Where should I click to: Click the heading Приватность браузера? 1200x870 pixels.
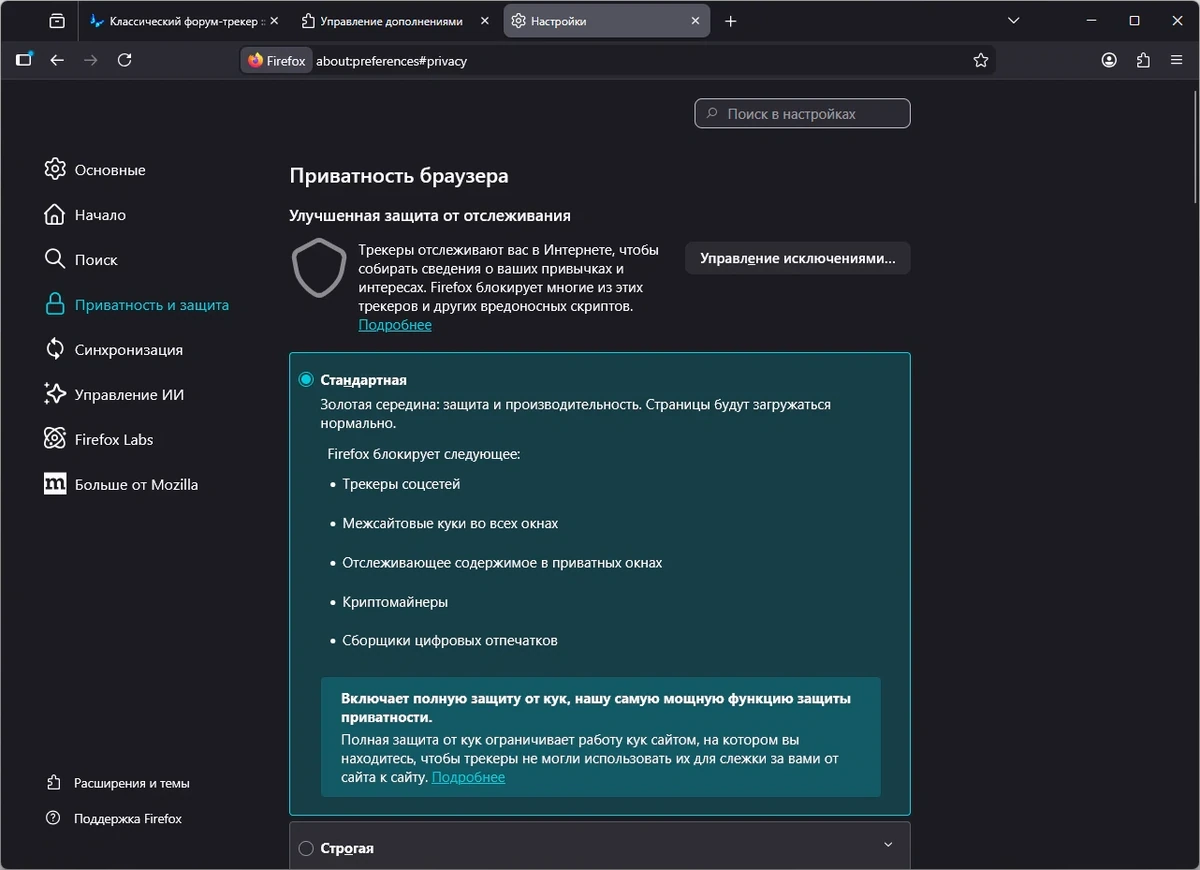click(399, 176)
